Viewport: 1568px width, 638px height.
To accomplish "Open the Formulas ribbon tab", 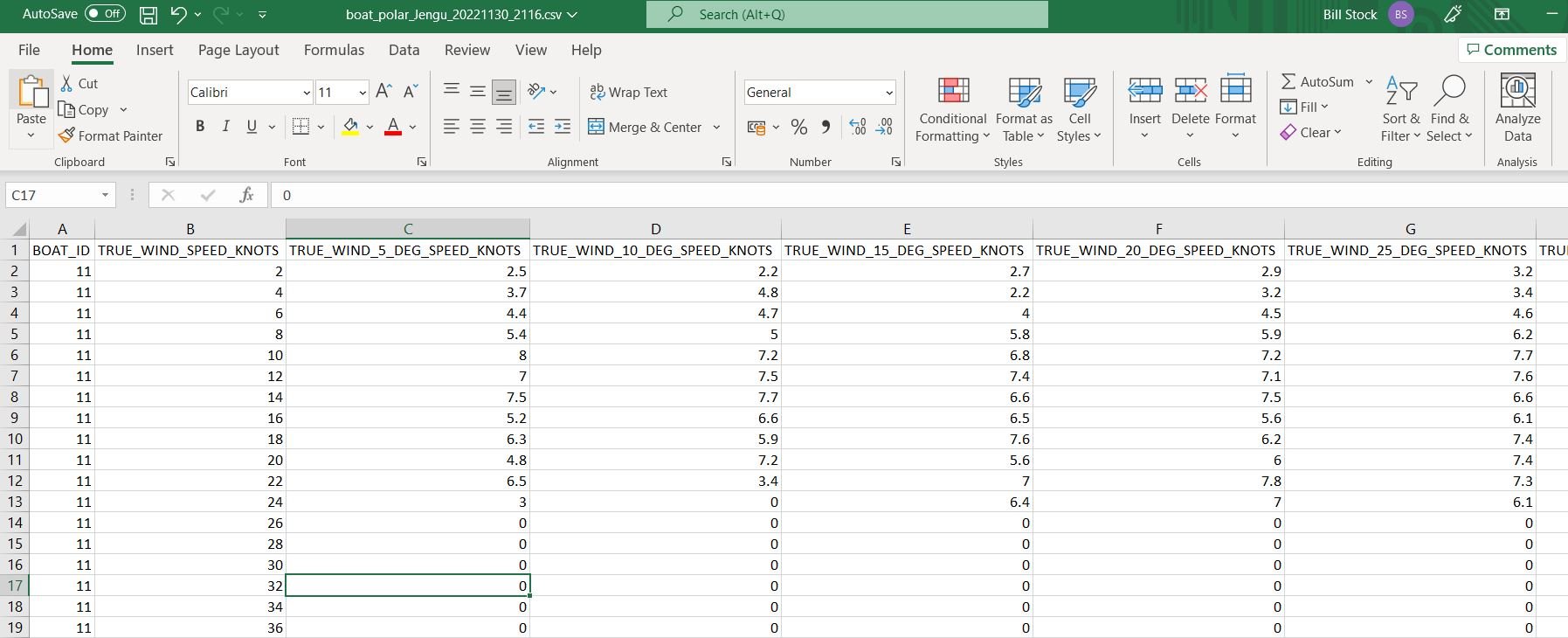I will pos(334,50).
